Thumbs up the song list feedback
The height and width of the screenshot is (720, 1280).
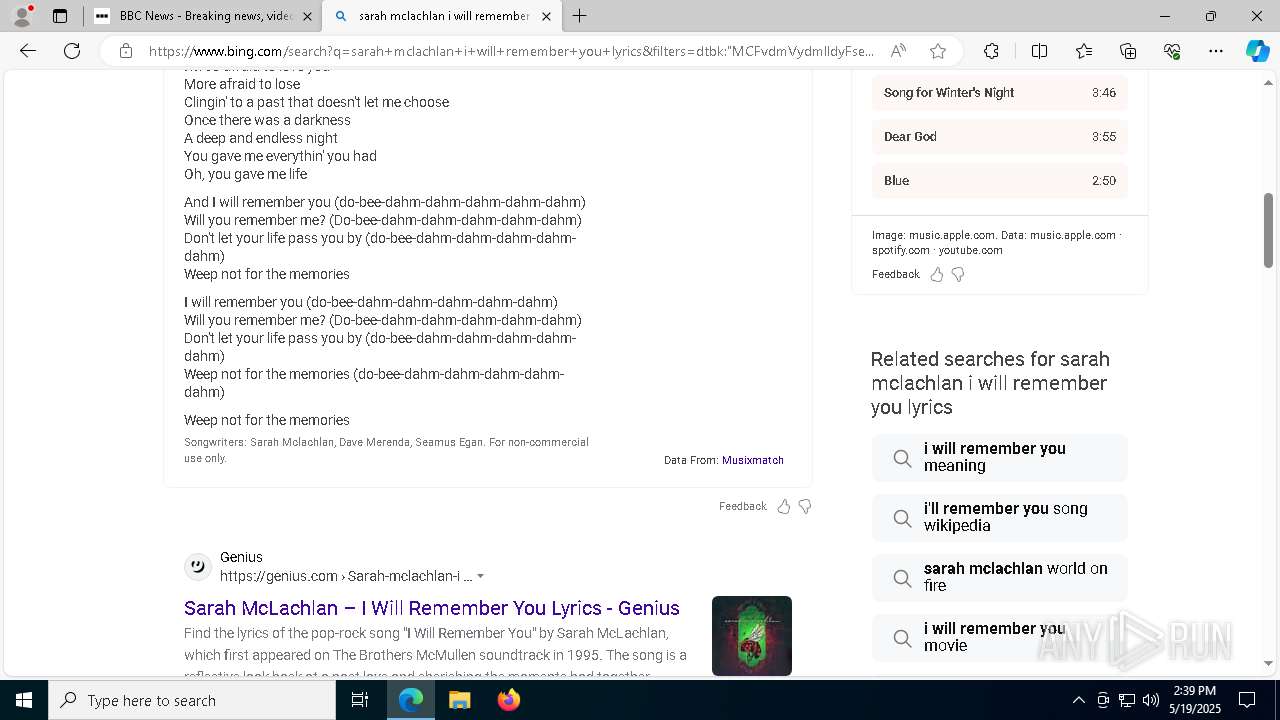(937, 274)
